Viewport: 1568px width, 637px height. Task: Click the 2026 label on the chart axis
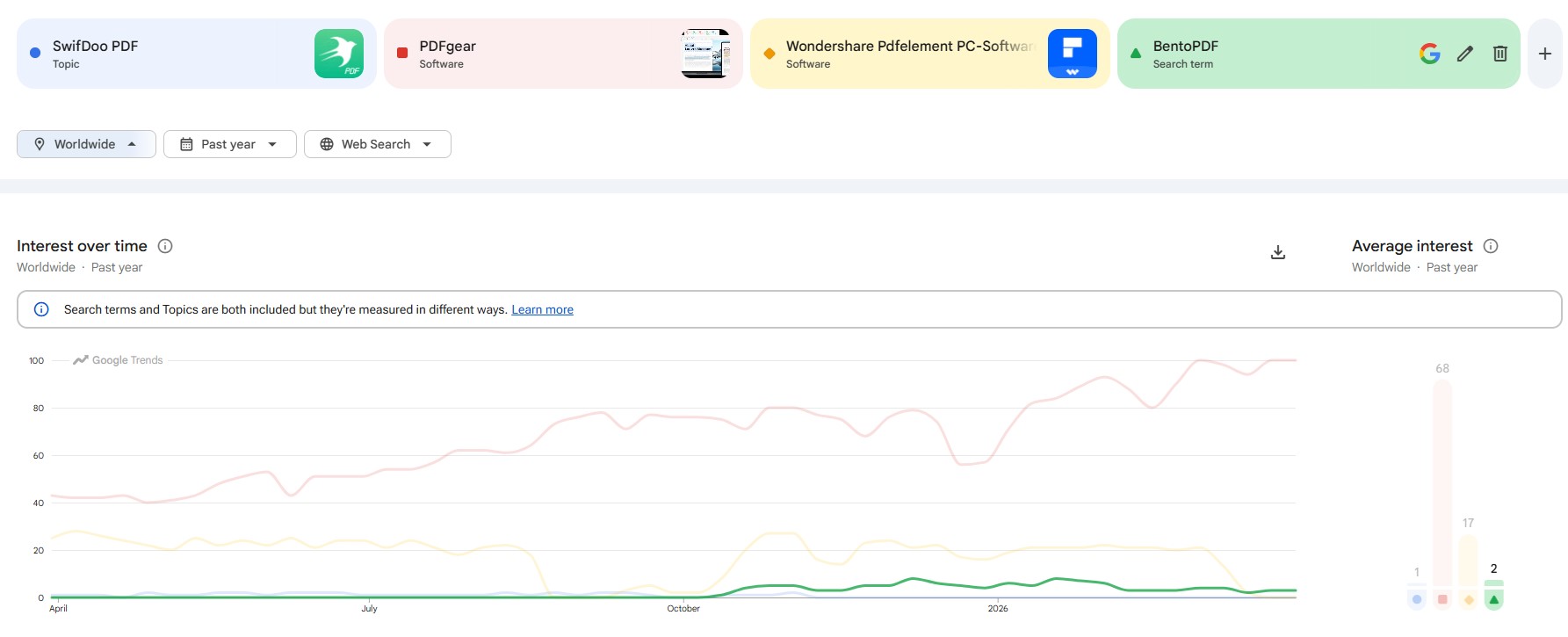coord(998,609)
